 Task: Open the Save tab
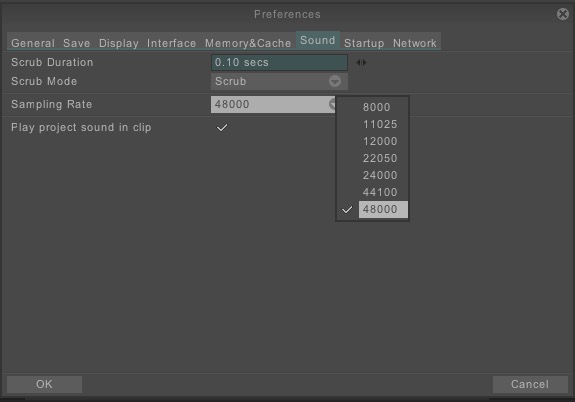76,43
